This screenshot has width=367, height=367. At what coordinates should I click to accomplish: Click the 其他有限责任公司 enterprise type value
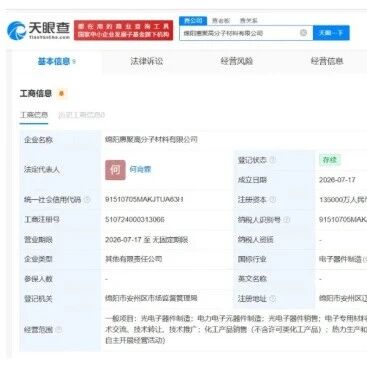(134, 259)
